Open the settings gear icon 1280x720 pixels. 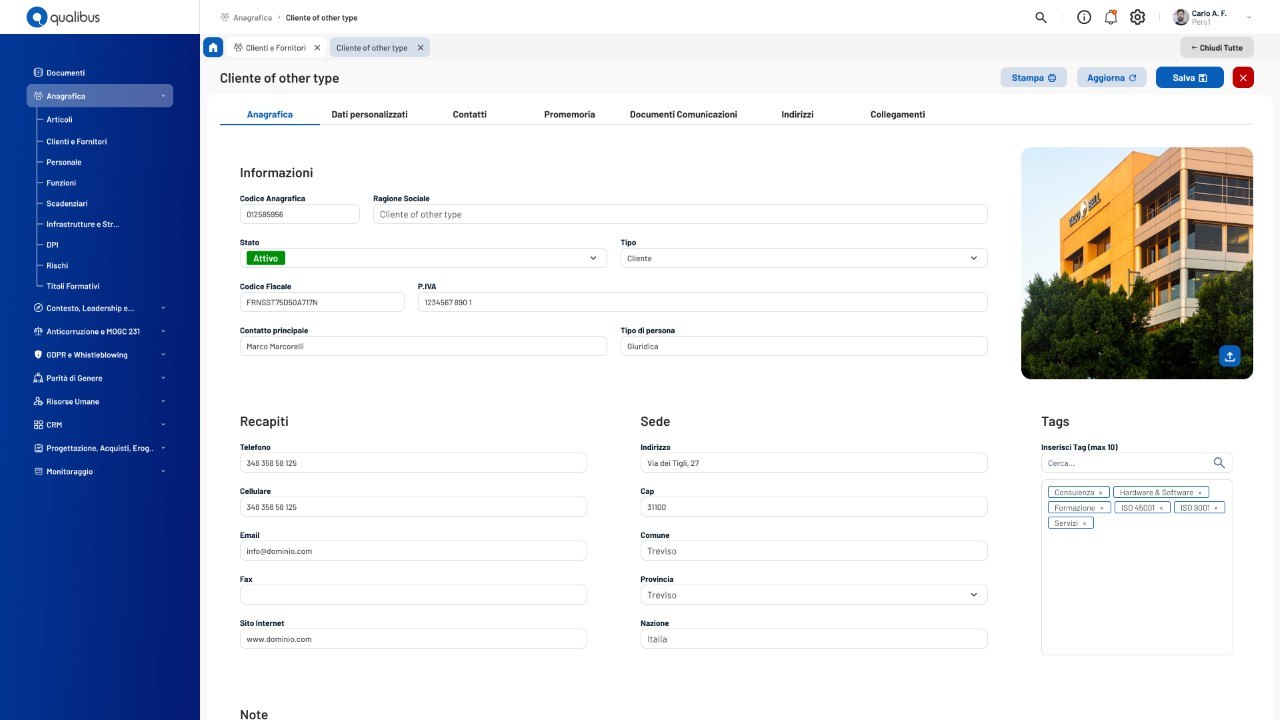[x=1137, y=17]
